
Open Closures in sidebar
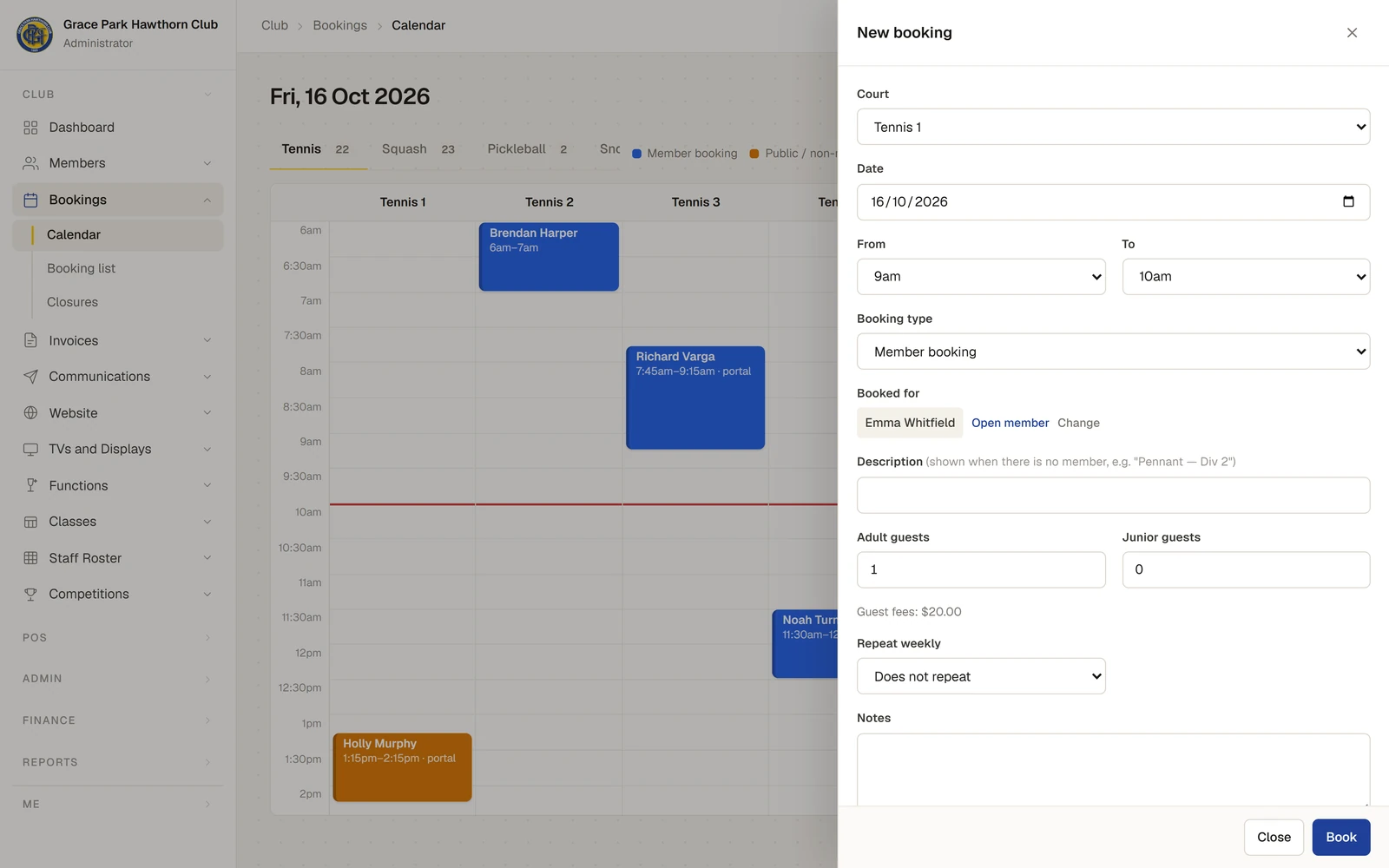pos(72,302)
